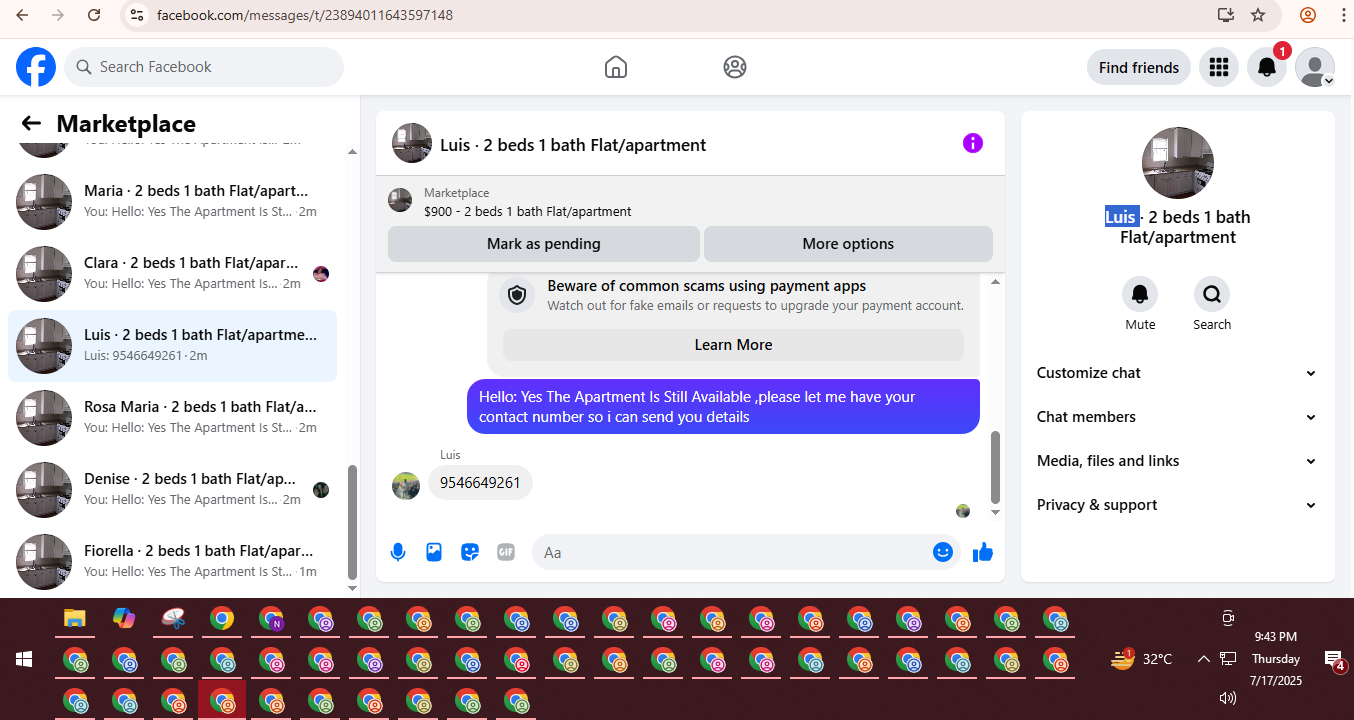Open the weather widget showing 32°C
The image size is (1354, 720).
pos(1141,659)
